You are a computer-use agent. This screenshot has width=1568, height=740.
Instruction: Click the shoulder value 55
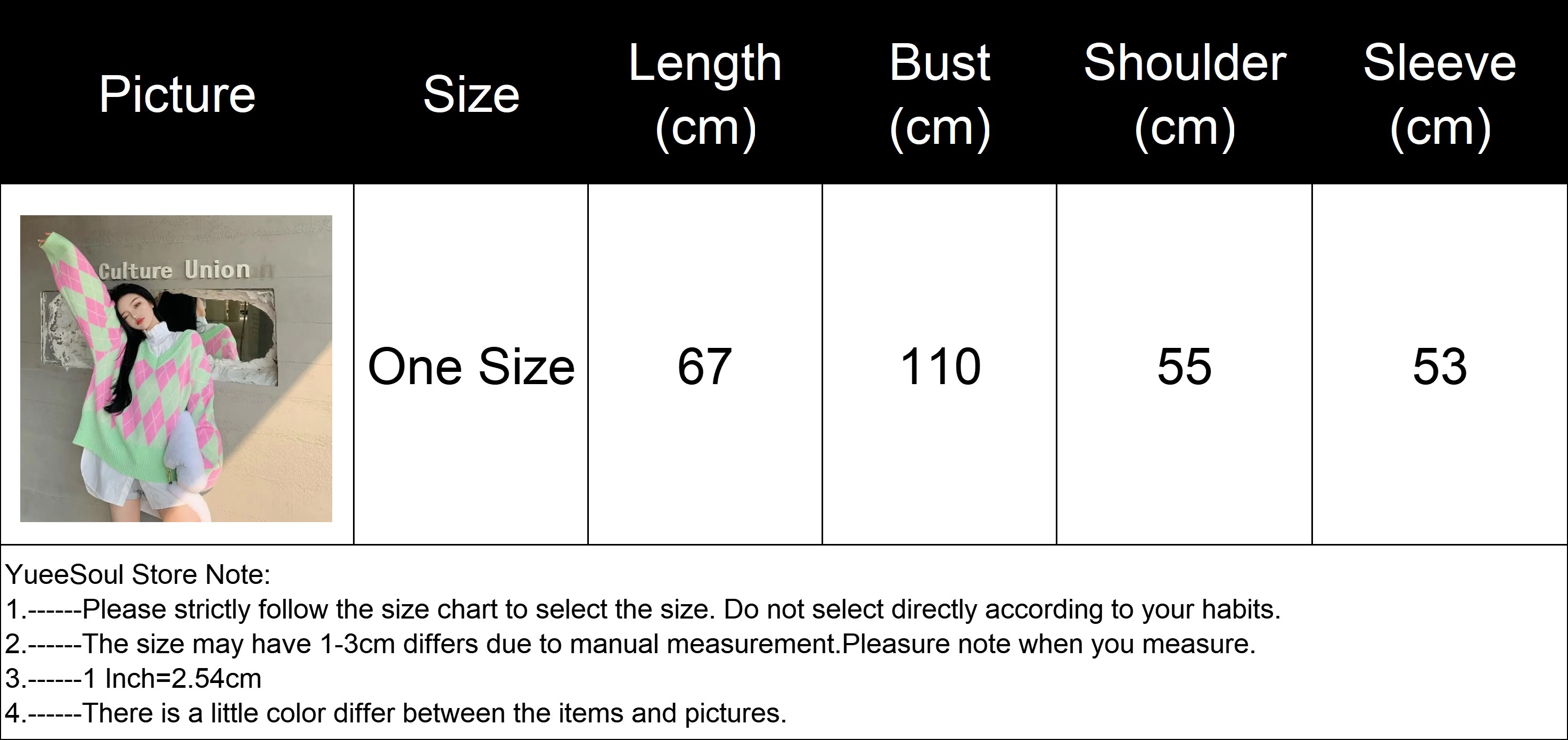click(x=1184, y=367)
